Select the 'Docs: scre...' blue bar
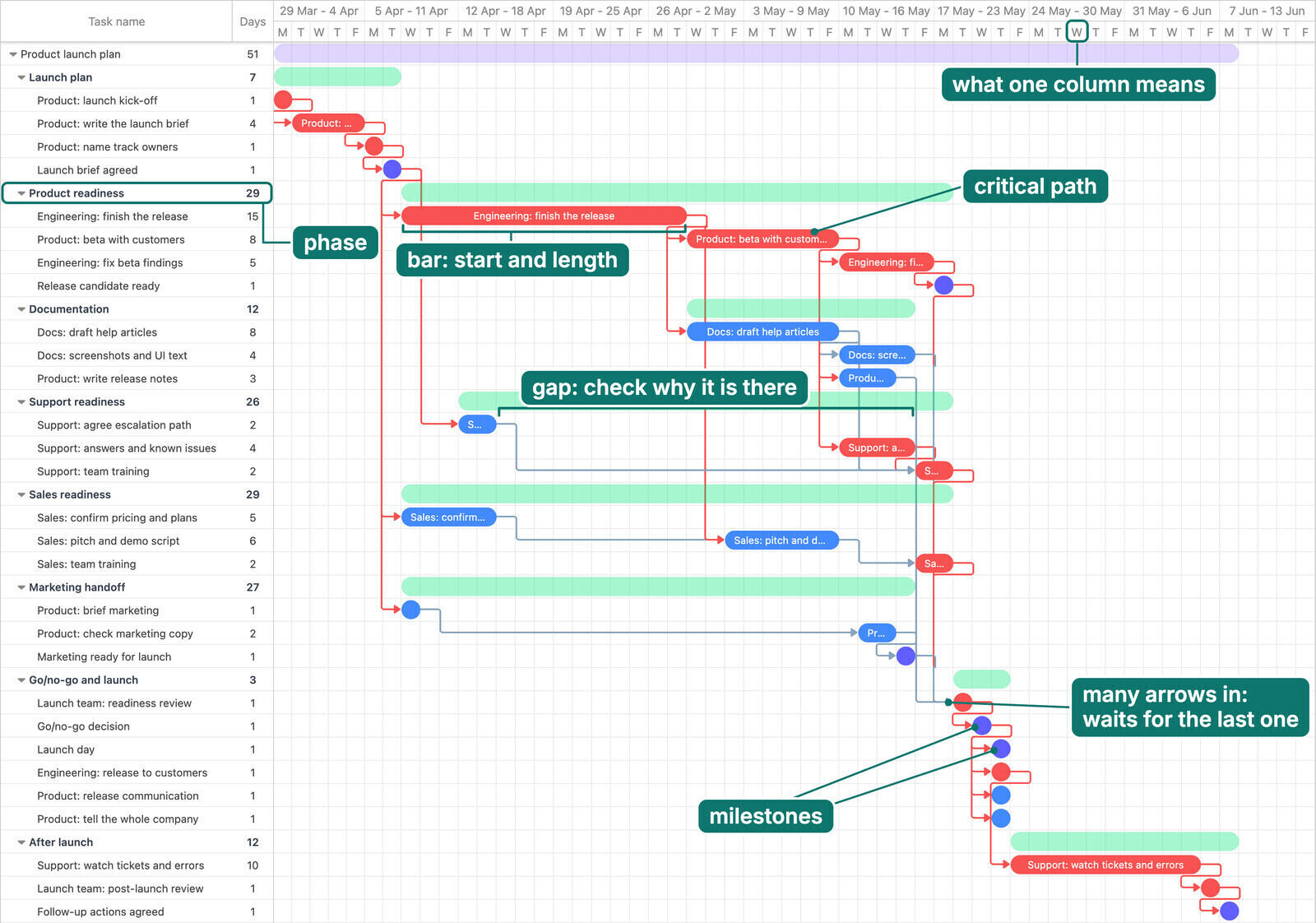This screenshot has width=1316, height=923. [877, 355]
